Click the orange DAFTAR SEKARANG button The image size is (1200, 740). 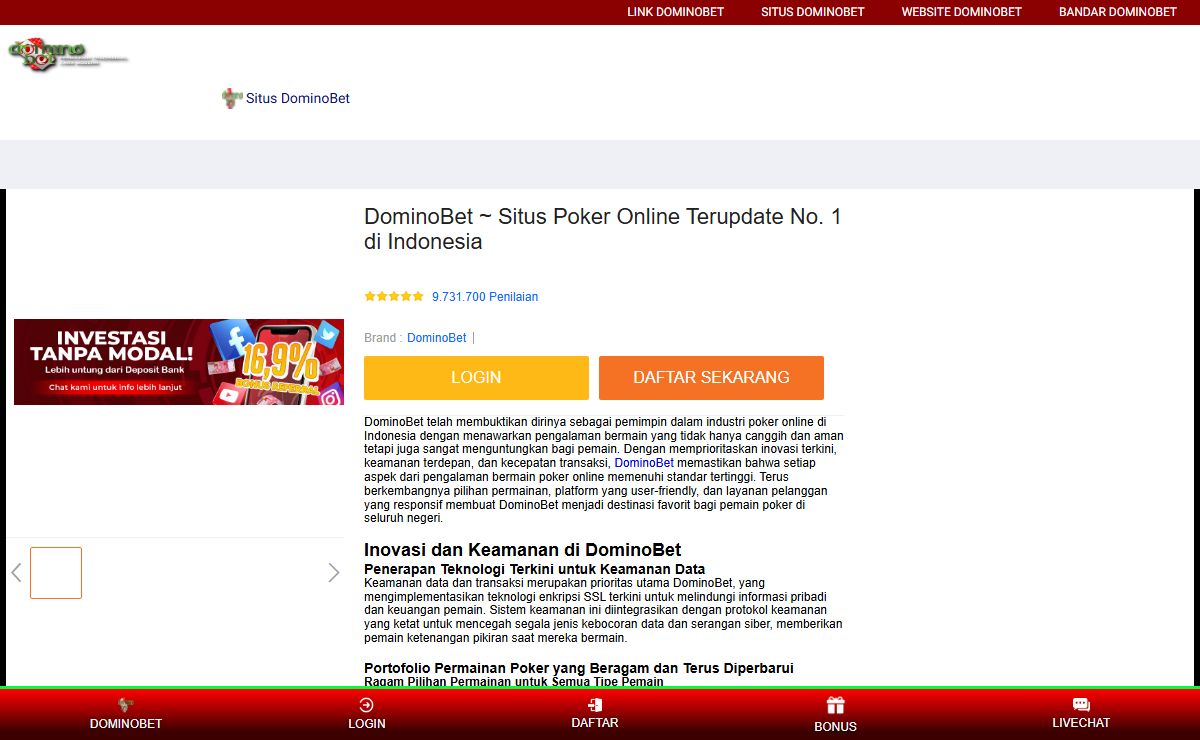click(x=711, y=378)
